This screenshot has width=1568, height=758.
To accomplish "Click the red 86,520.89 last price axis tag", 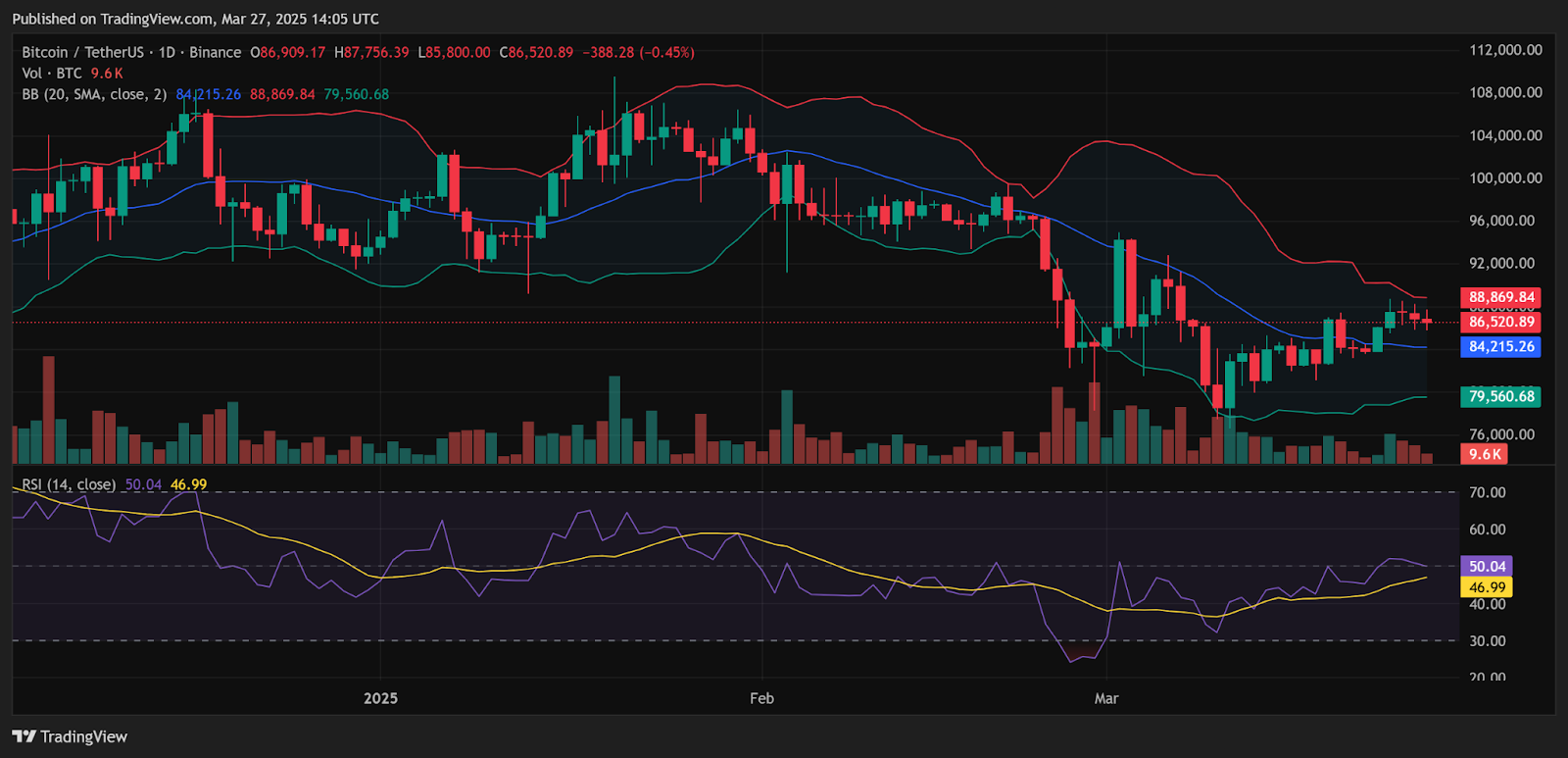I will point(1500,322).
